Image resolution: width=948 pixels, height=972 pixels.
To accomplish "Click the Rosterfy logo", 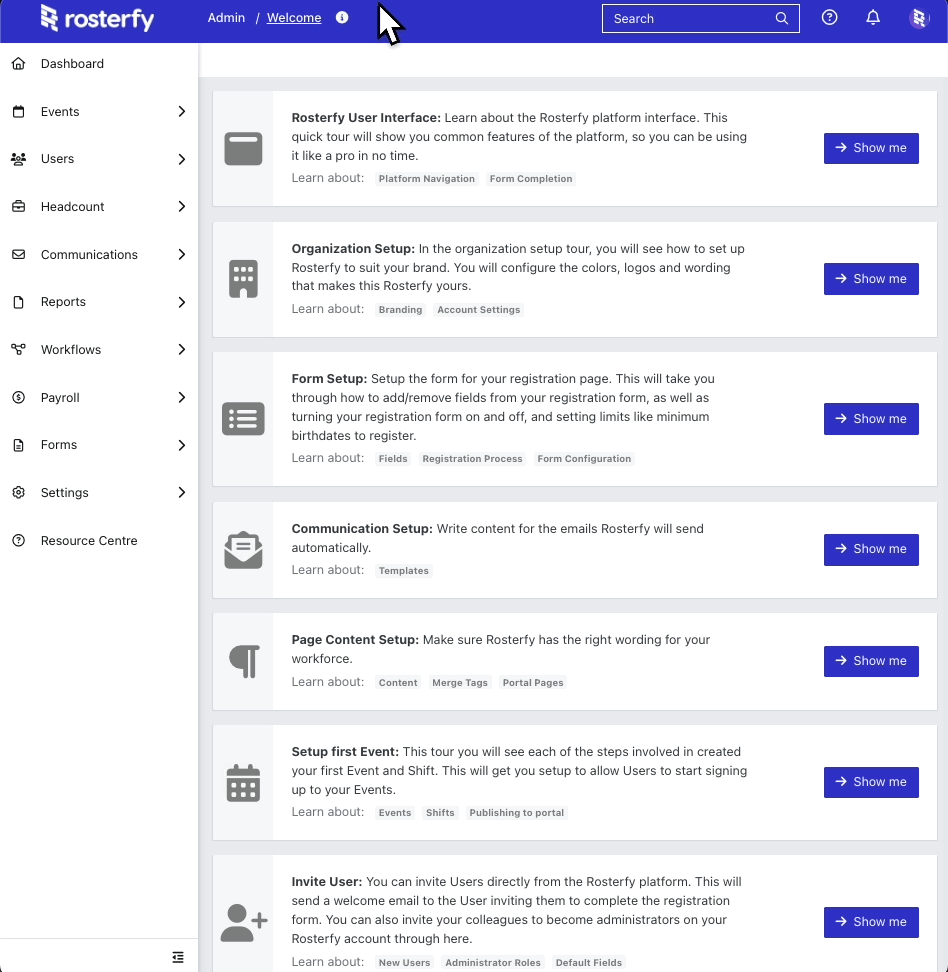I will [x=97, y=18].
